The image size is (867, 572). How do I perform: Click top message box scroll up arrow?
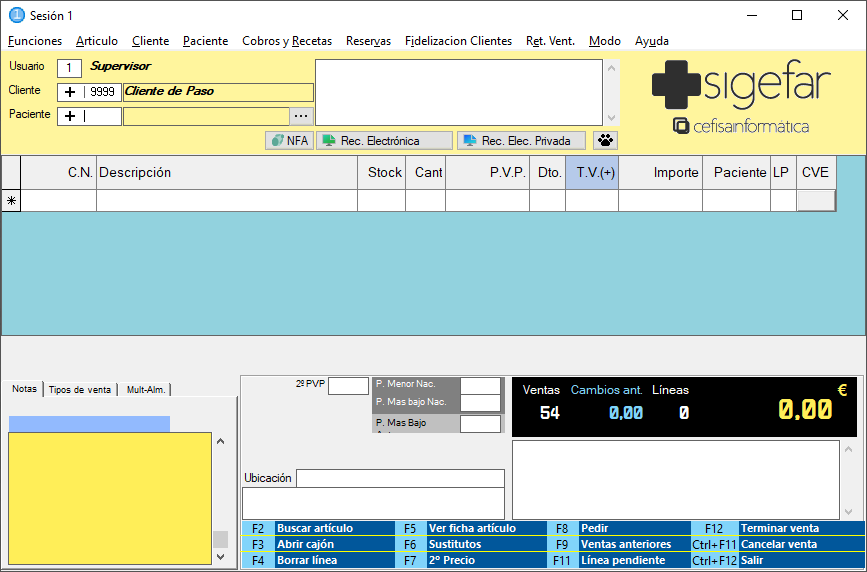point(611,68)
